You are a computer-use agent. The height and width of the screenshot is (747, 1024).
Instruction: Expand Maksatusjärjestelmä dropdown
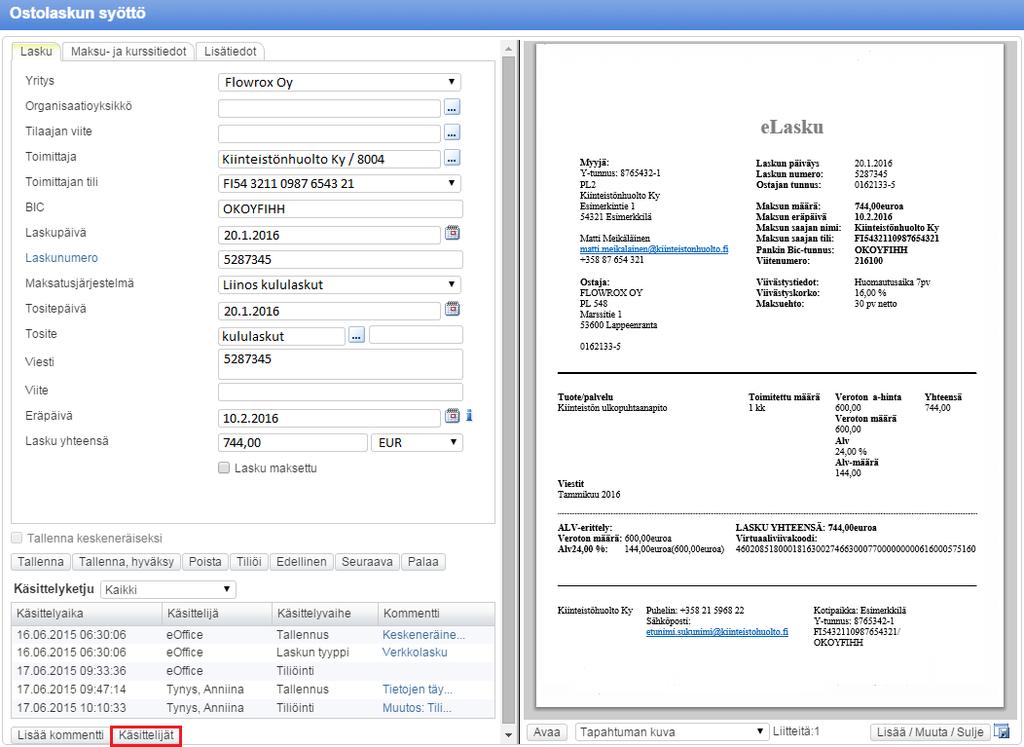(x=340, y=285)
